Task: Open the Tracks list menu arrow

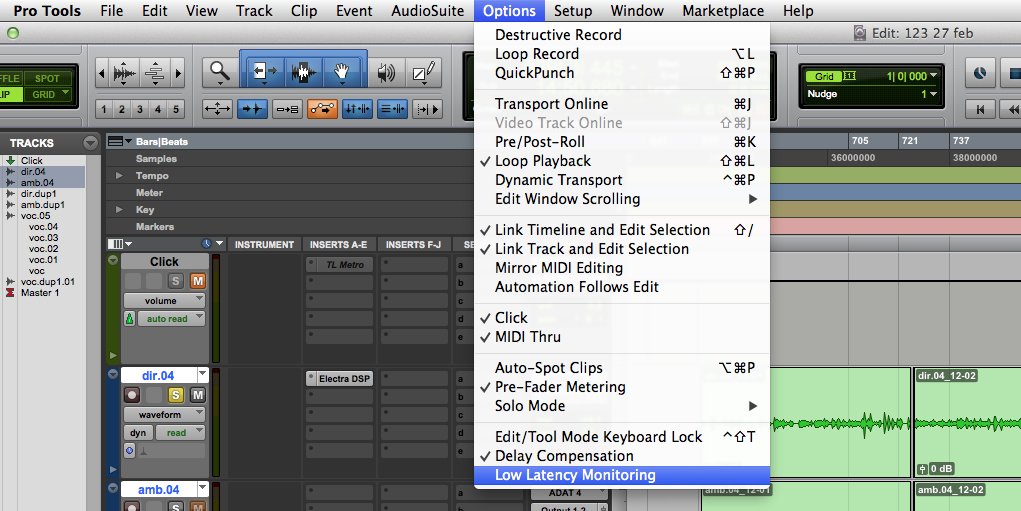Action: pyautogui.click(x=91, y=143)
